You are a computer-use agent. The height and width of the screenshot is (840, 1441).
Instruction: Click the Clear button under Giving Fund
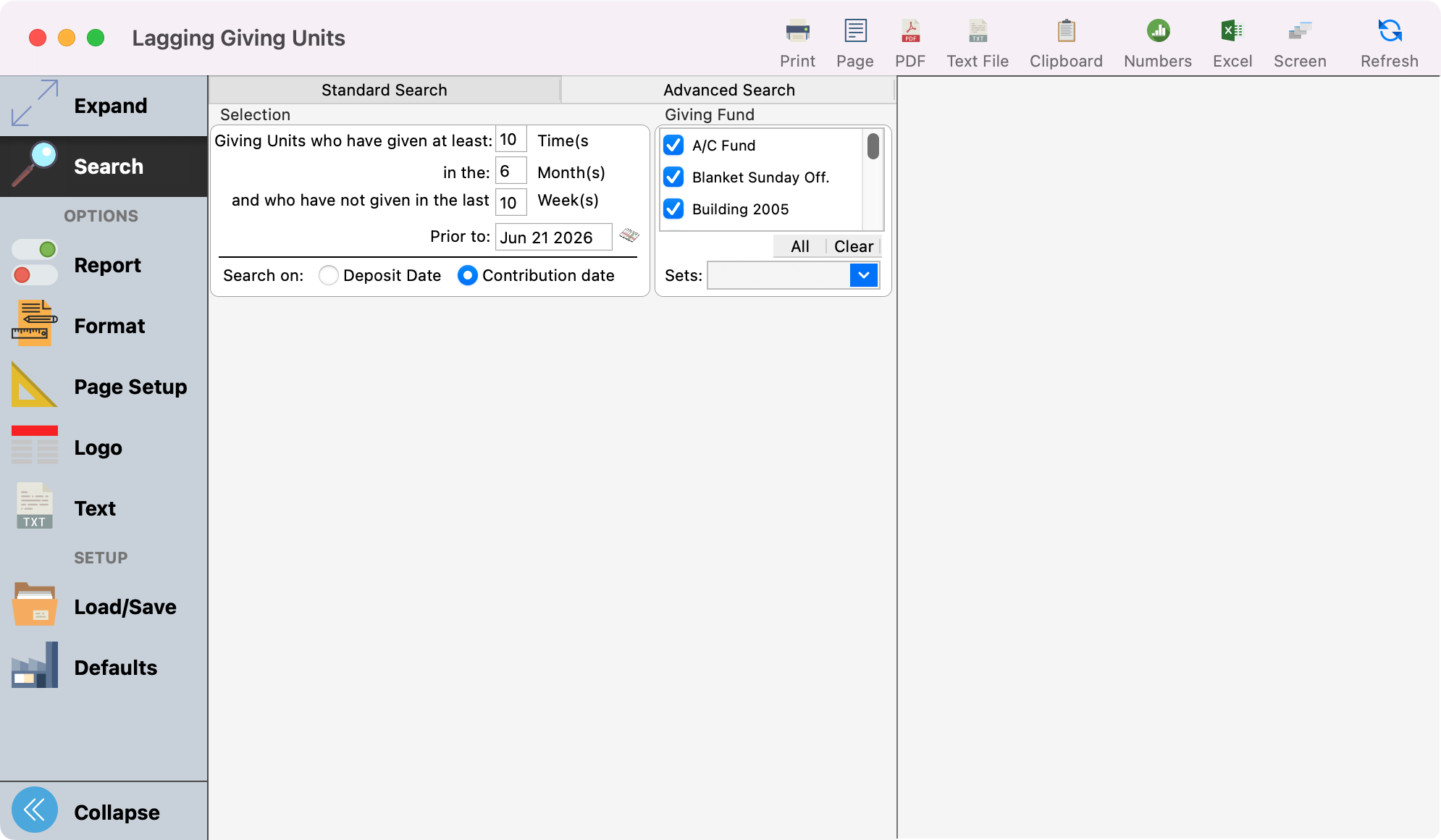853,246
